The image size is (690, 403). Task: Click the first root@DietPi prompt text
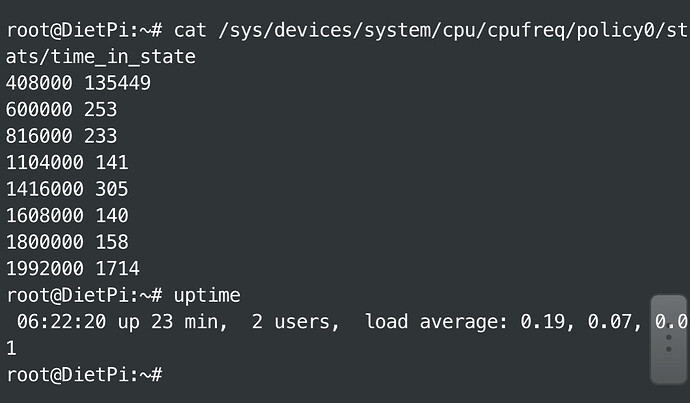coord(84,30)
